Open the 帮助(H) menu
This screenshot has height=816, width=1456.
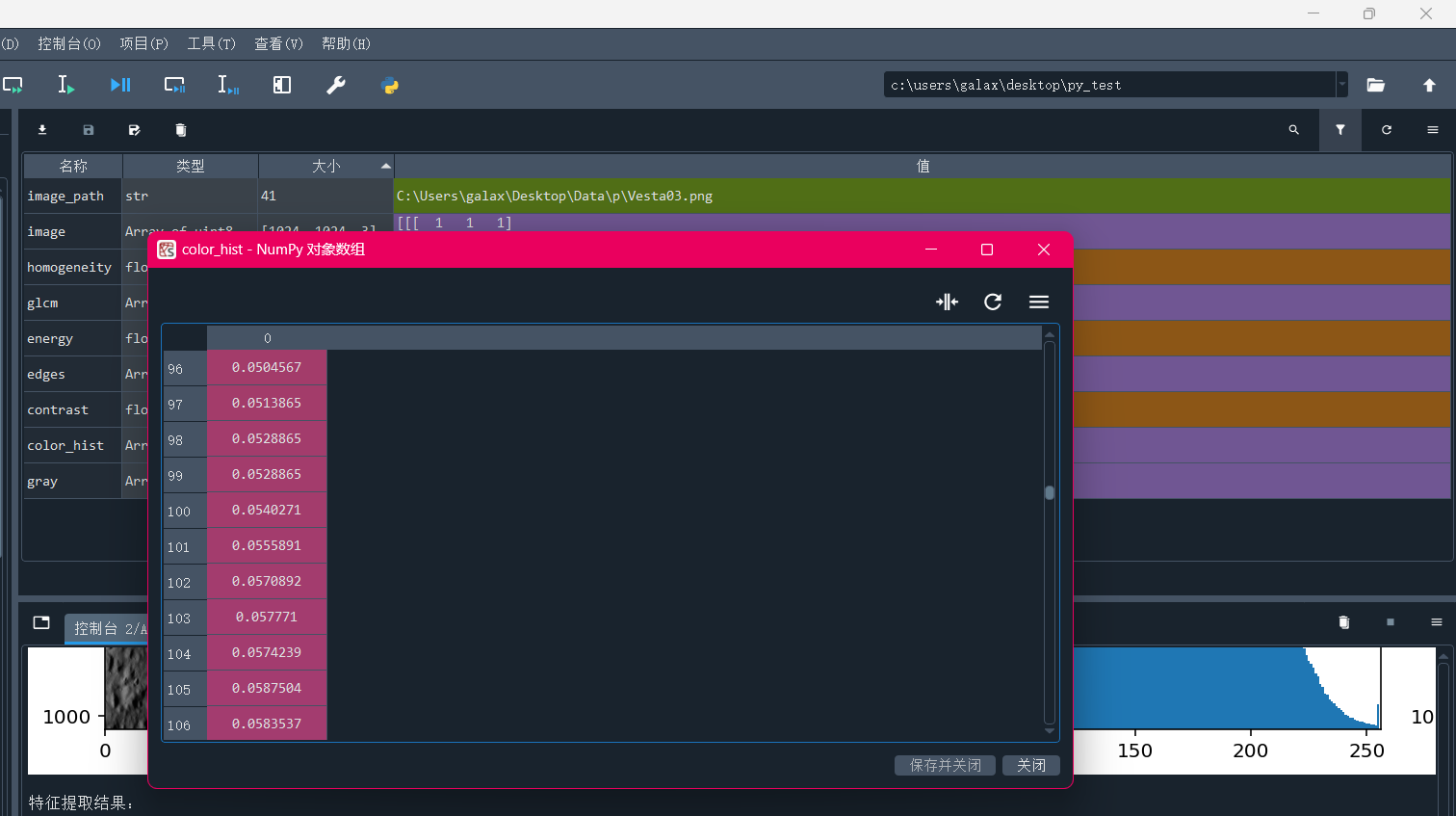(x=346, y=43)
